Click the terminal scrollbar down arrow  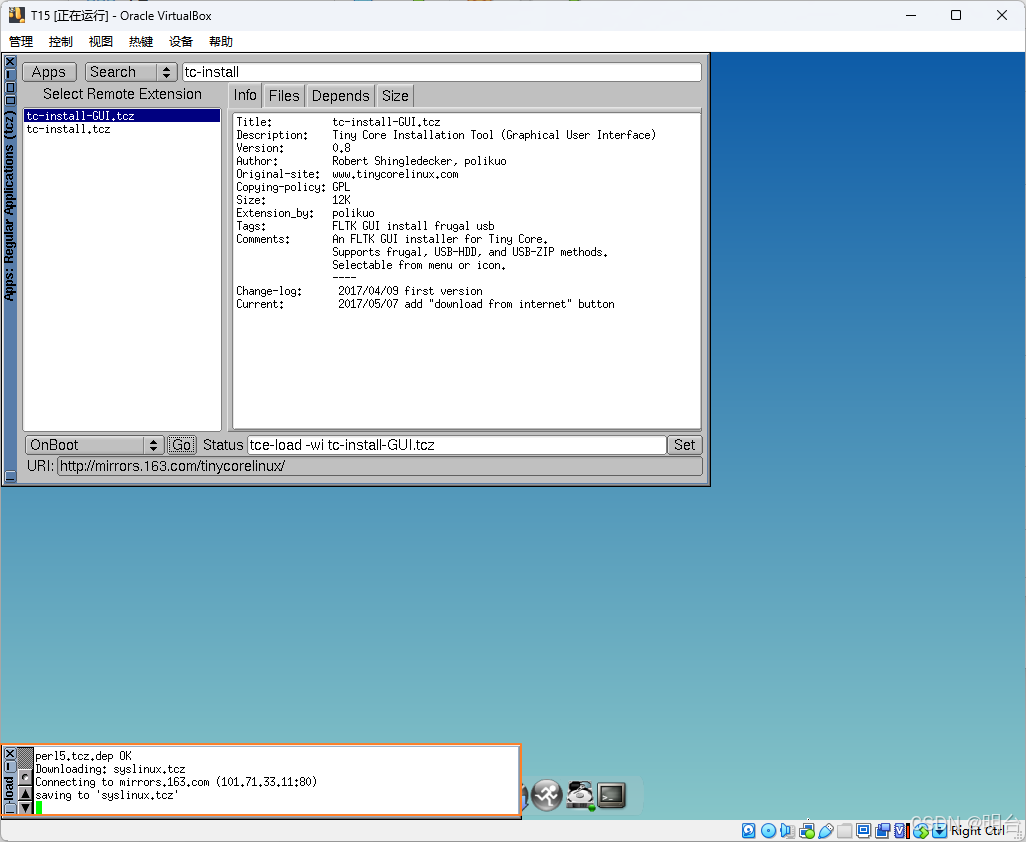25,807
